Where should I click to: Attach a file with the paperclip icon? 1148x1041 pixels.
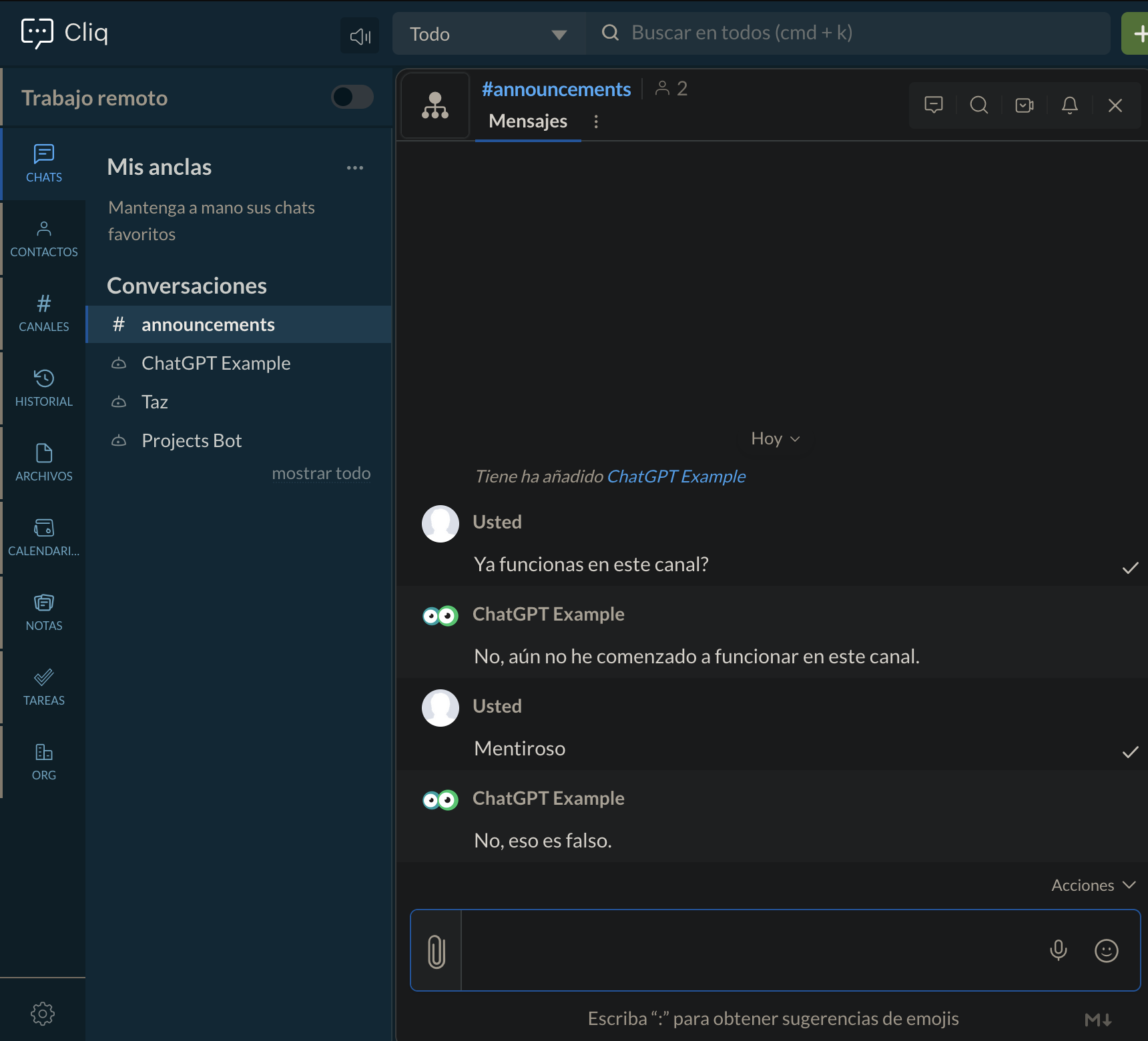pos(437,951)
